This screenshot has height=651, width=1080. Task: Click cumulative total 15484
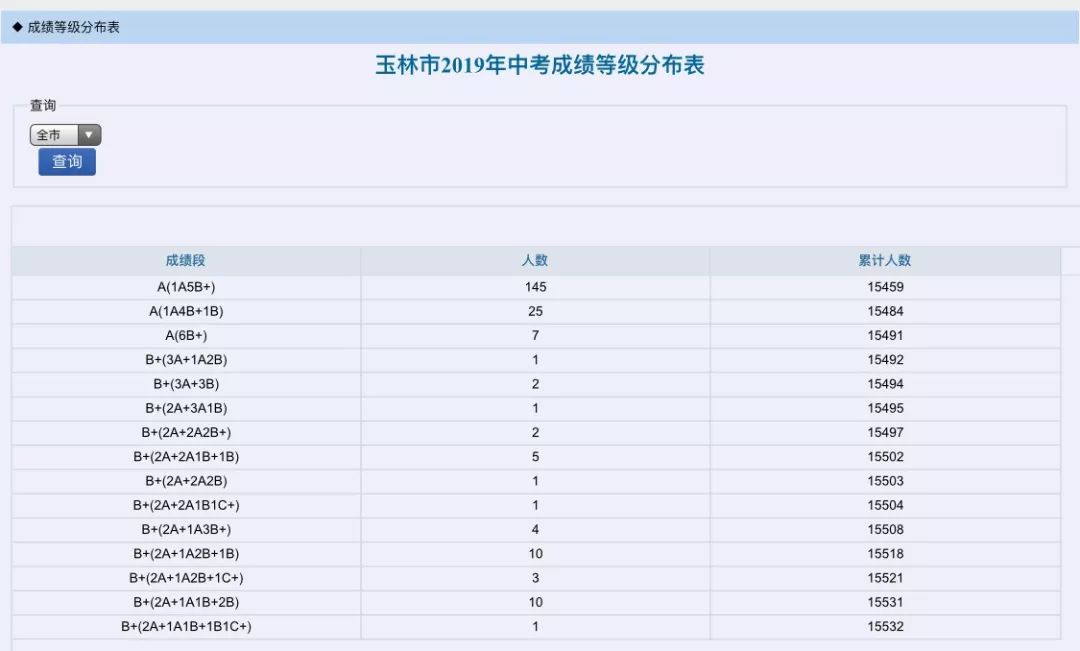(x=885, y=311)
